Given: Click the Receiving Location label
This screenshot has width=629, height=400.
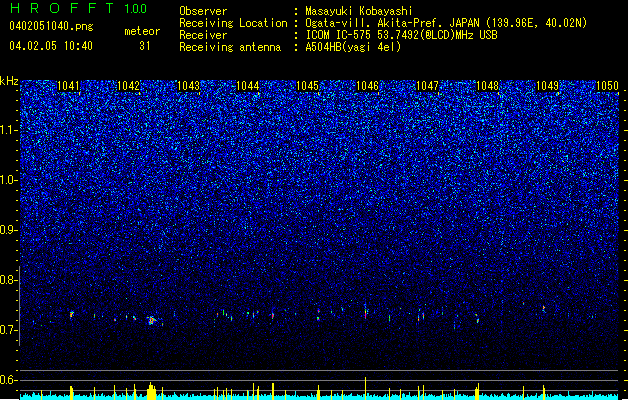Looking at the screenshot, I should click(x=233, y=23).
